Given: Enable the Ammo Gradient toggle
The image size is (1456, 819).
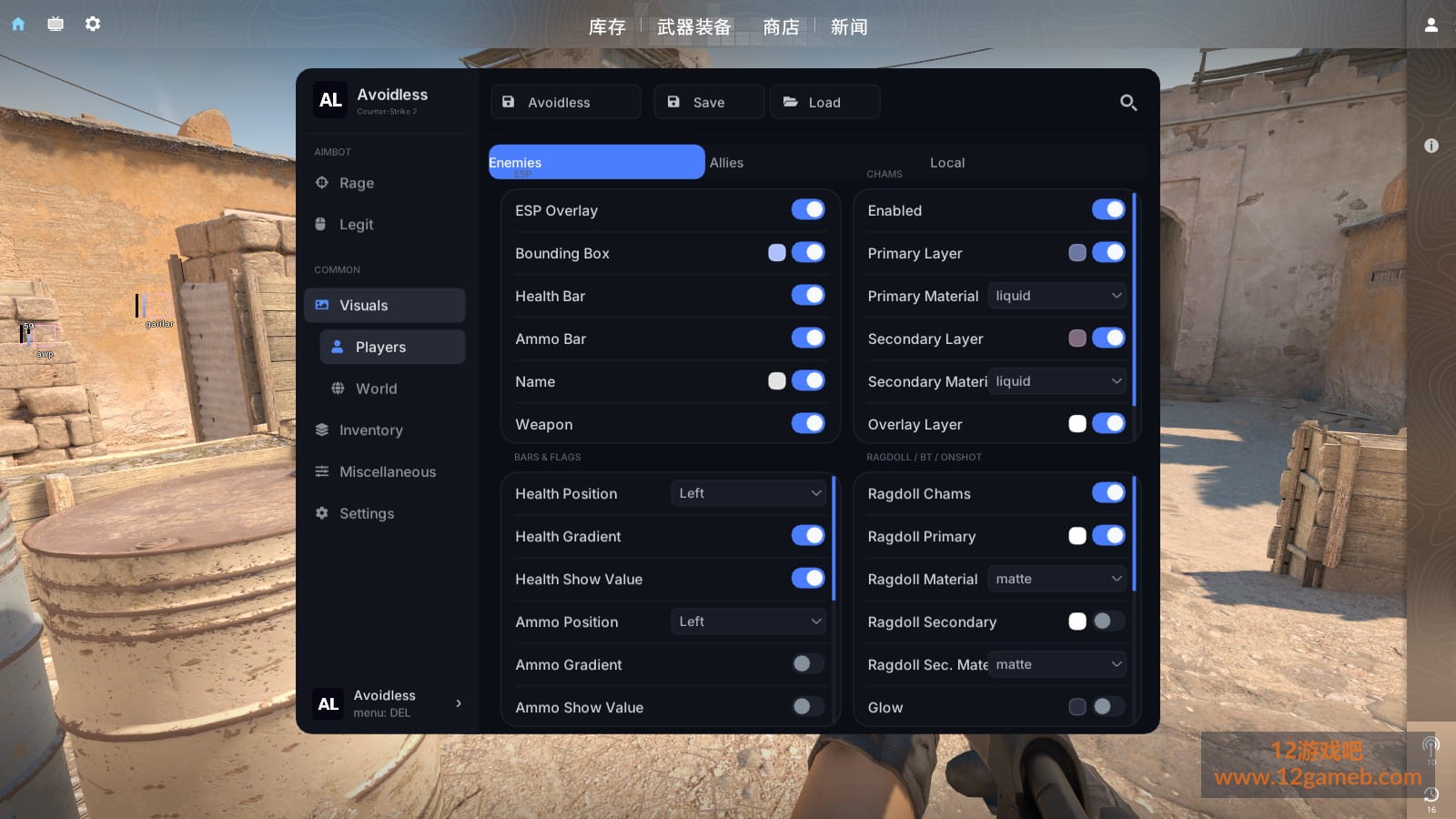Looking at the screenshot, I should 808,664.
